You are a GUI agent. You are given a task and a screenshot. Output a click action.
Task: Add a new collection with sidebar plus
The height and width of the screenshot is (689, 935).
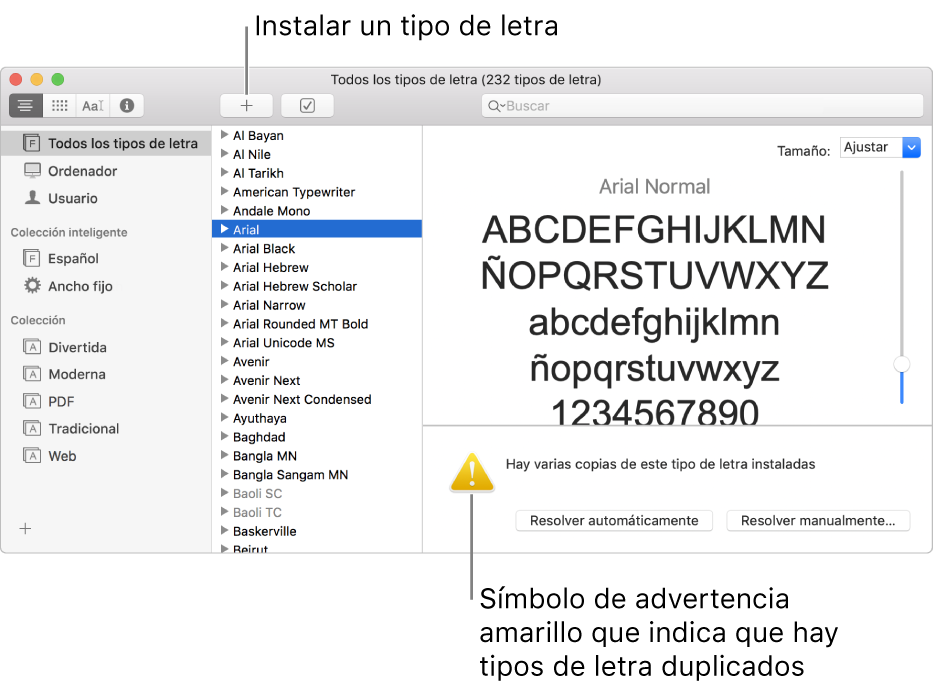(x=26, y=529)
